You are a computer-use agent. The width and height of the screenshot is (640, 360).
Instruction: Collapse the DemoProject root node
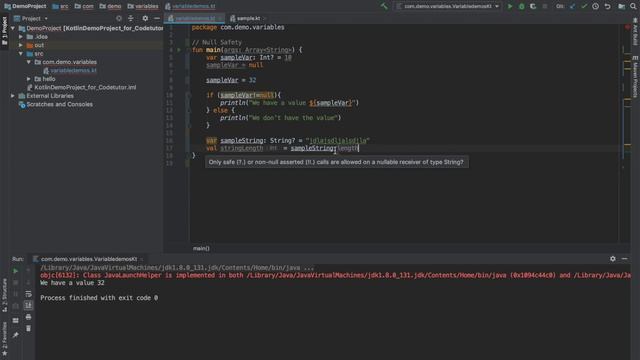[13, 28]
